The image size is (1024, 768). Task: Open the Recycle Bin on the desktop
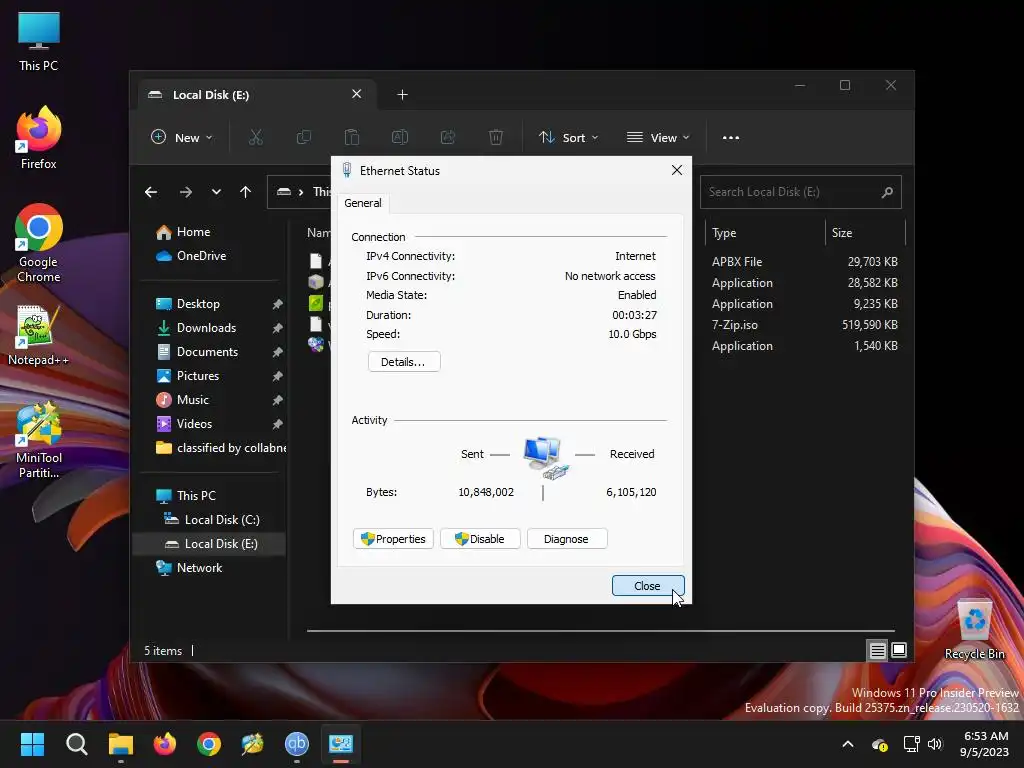click(974, 630)
